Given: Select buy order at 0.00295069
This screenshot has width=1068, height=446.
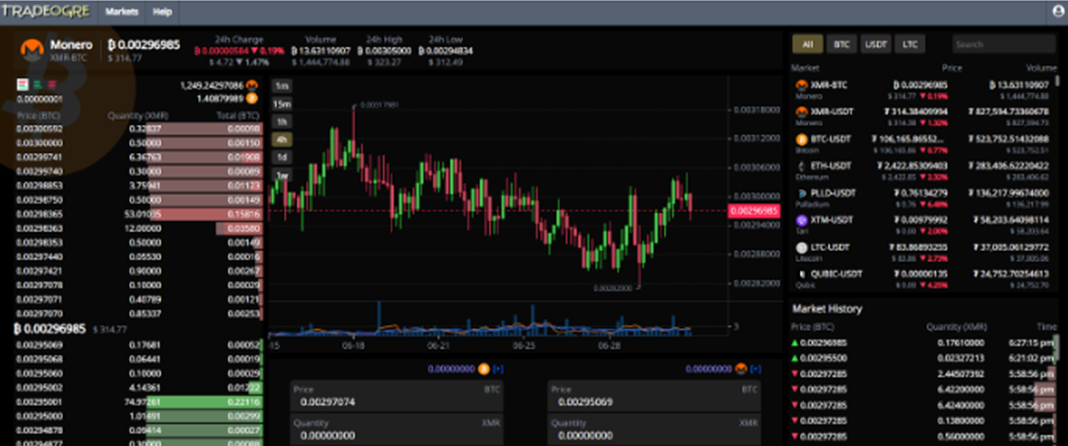Looking at the screenshot, I should [x=138, y=345].
